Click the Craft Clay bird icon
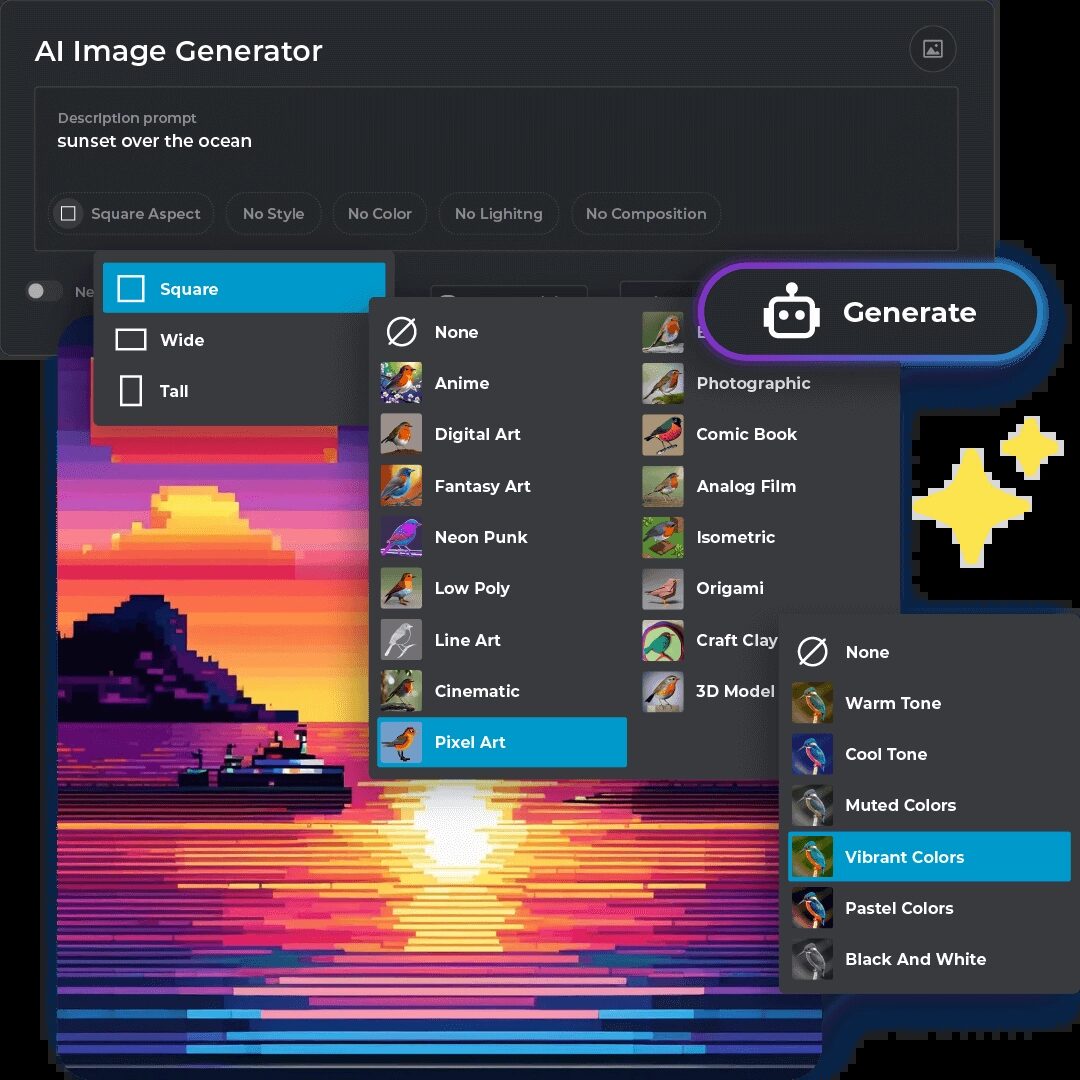Image resolution: width=1080 pixels, height=1080 pixels. click(x=662, y=640)
